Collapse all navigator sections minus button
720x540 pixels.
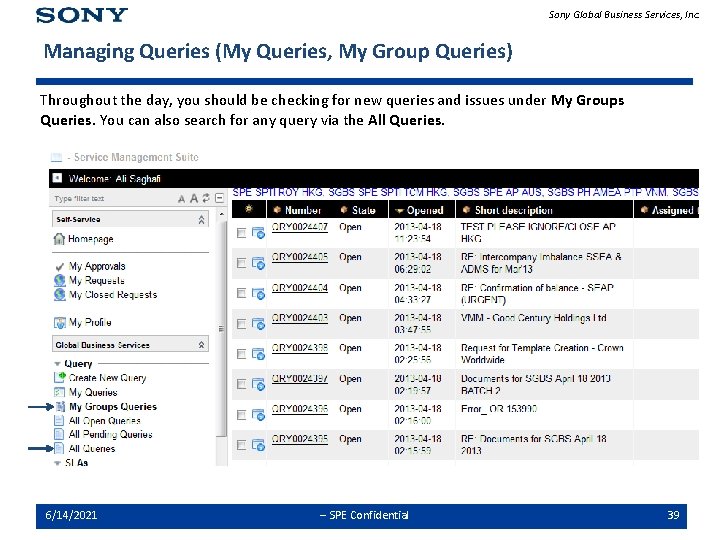point(220,198)
